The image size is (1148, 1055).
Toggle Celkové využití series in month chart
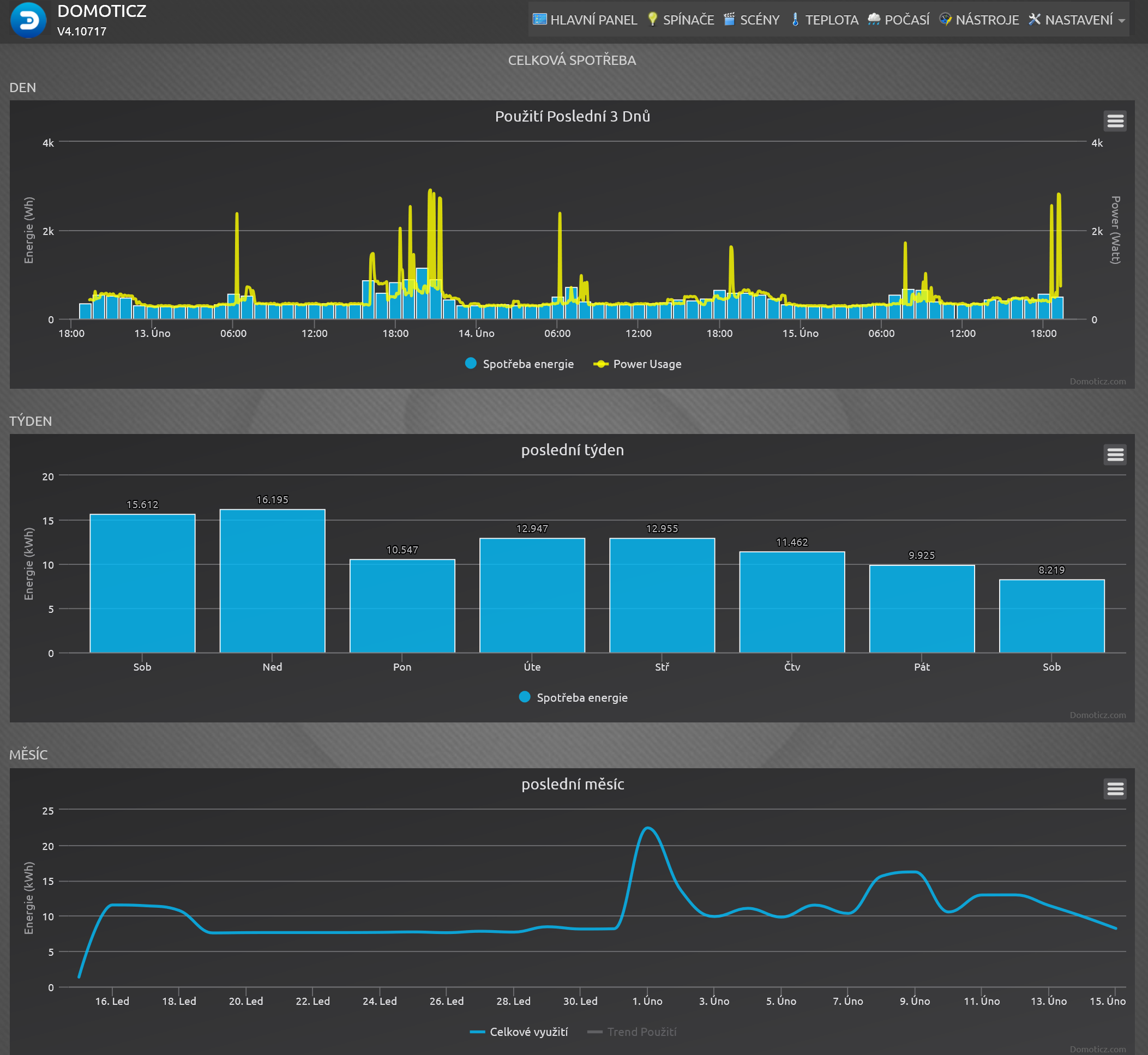tap(519, 1032)
